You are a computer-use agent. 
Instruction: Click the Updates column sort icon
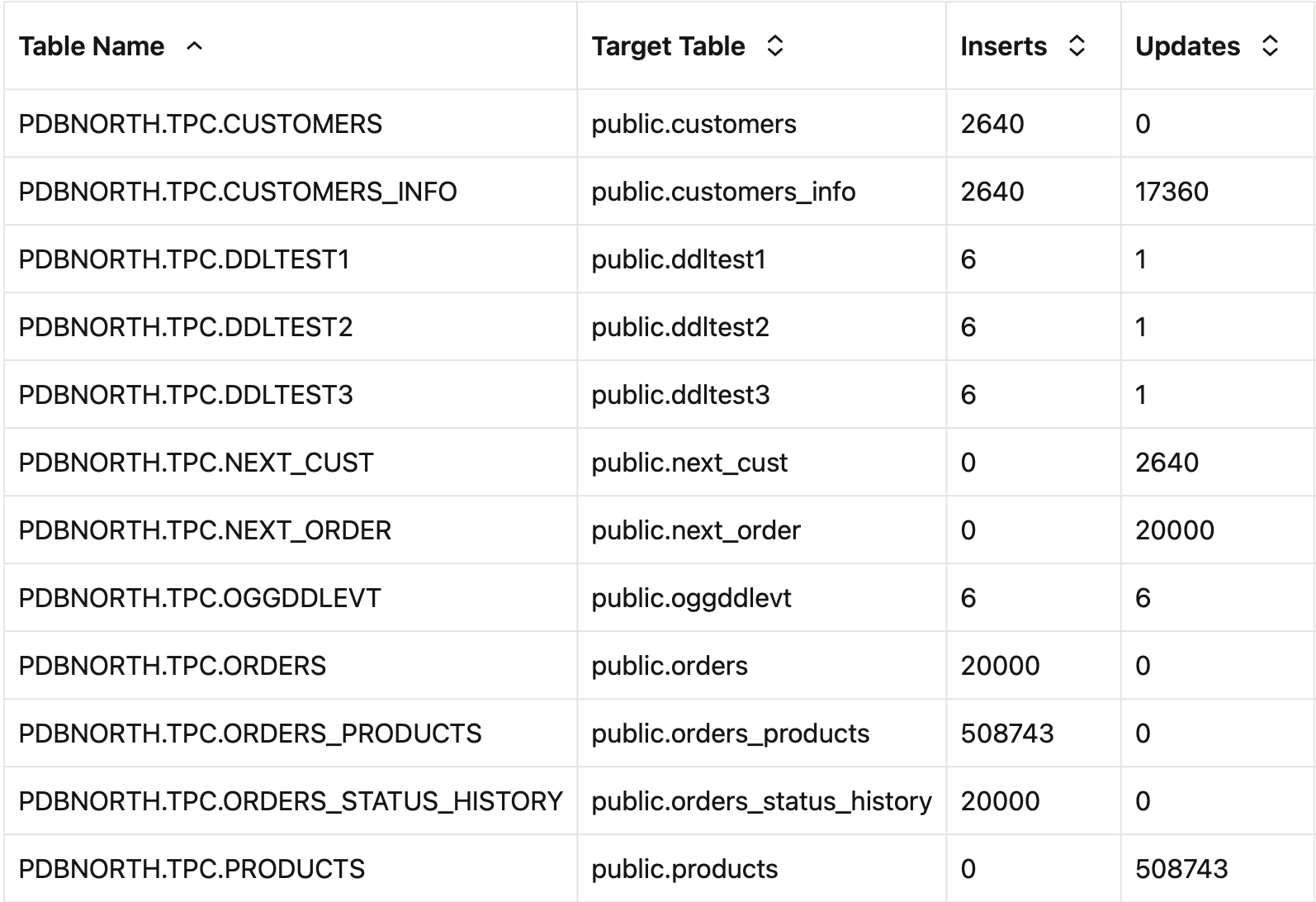[1269, 47]
